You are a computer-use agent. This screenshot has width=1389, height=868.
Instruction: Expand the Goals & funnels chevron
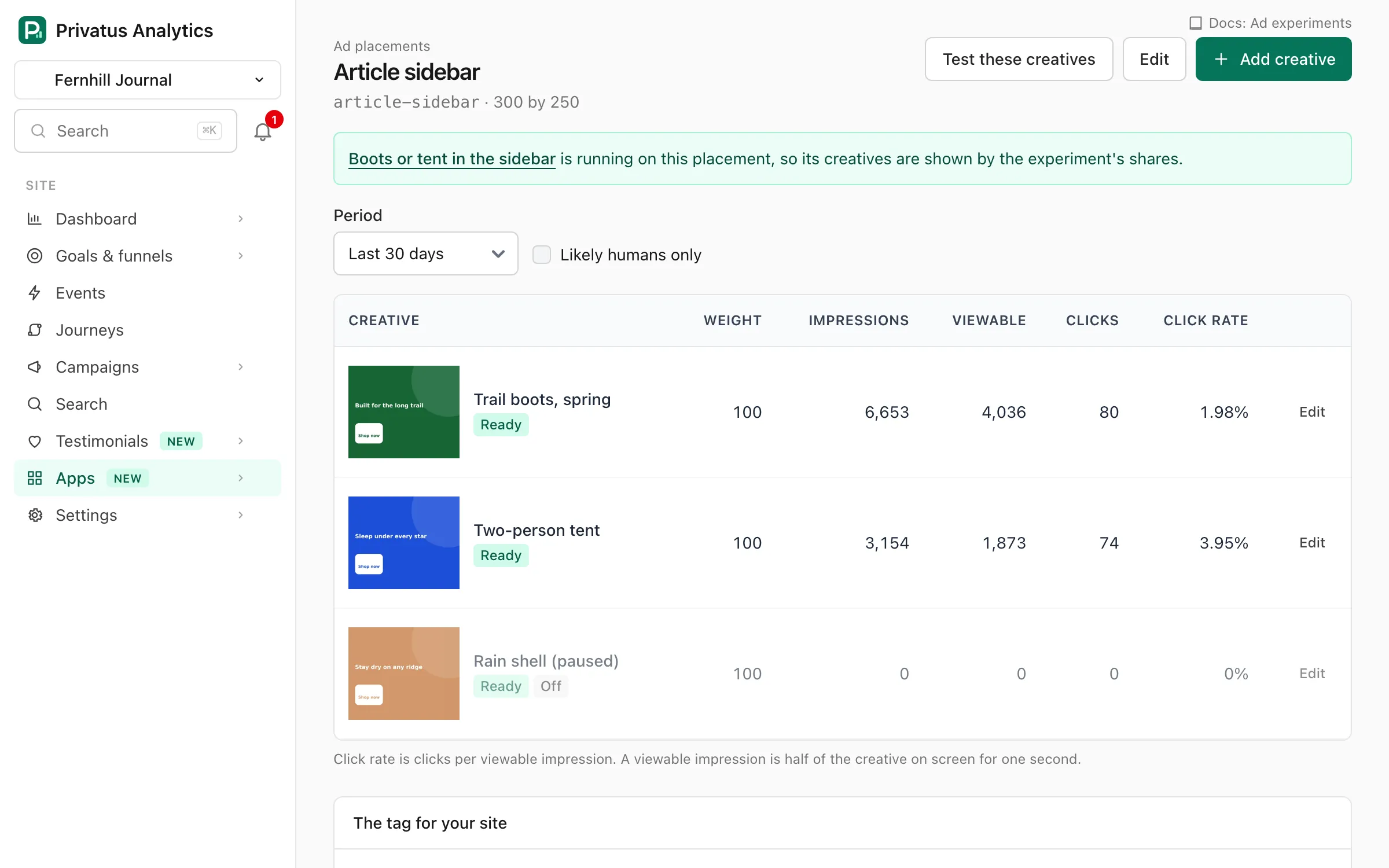coord(241,256)
